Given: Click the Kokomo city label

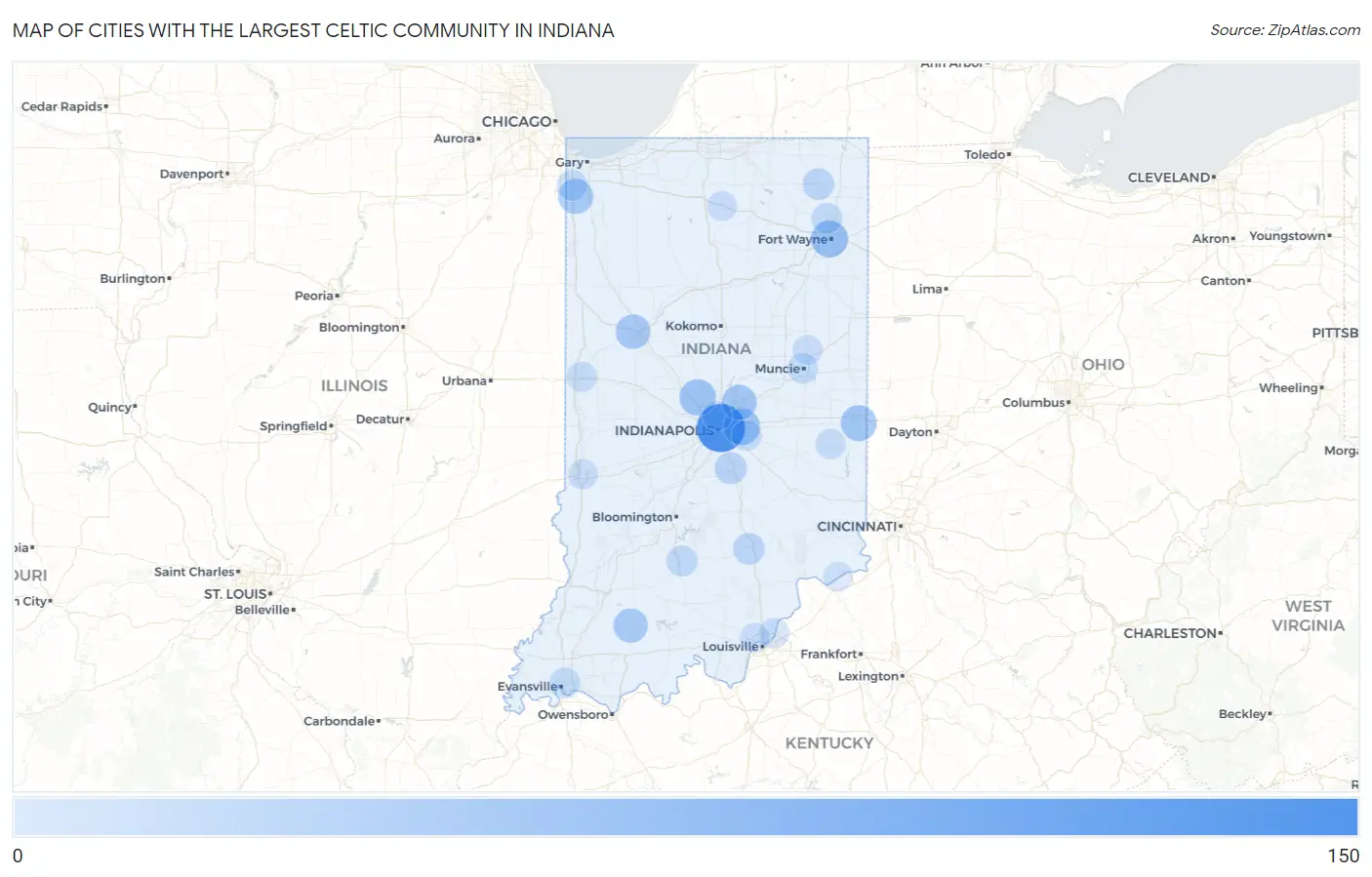Looking at the screenshot, I should (x=692, y=326).
